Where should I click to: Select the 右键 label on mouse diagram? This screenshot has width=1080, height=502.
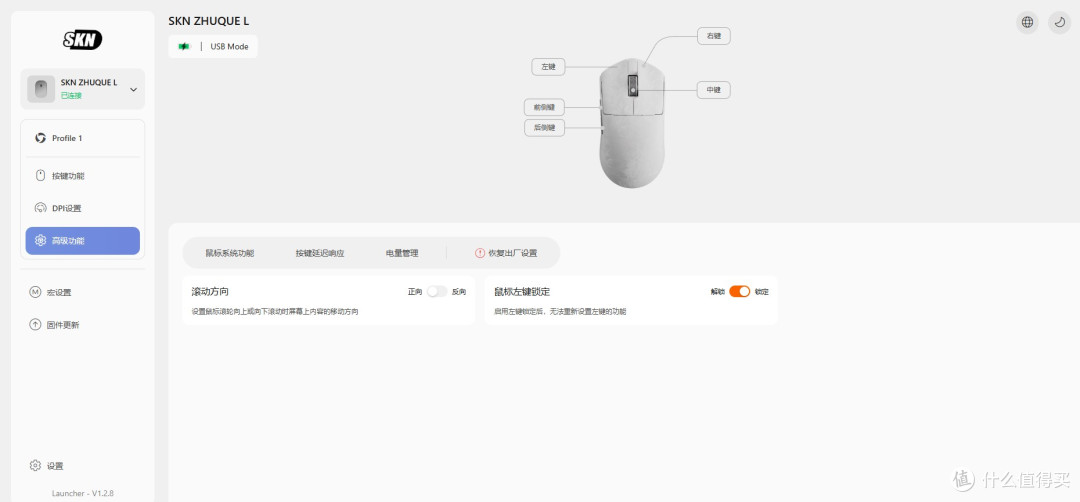(714, 36)
